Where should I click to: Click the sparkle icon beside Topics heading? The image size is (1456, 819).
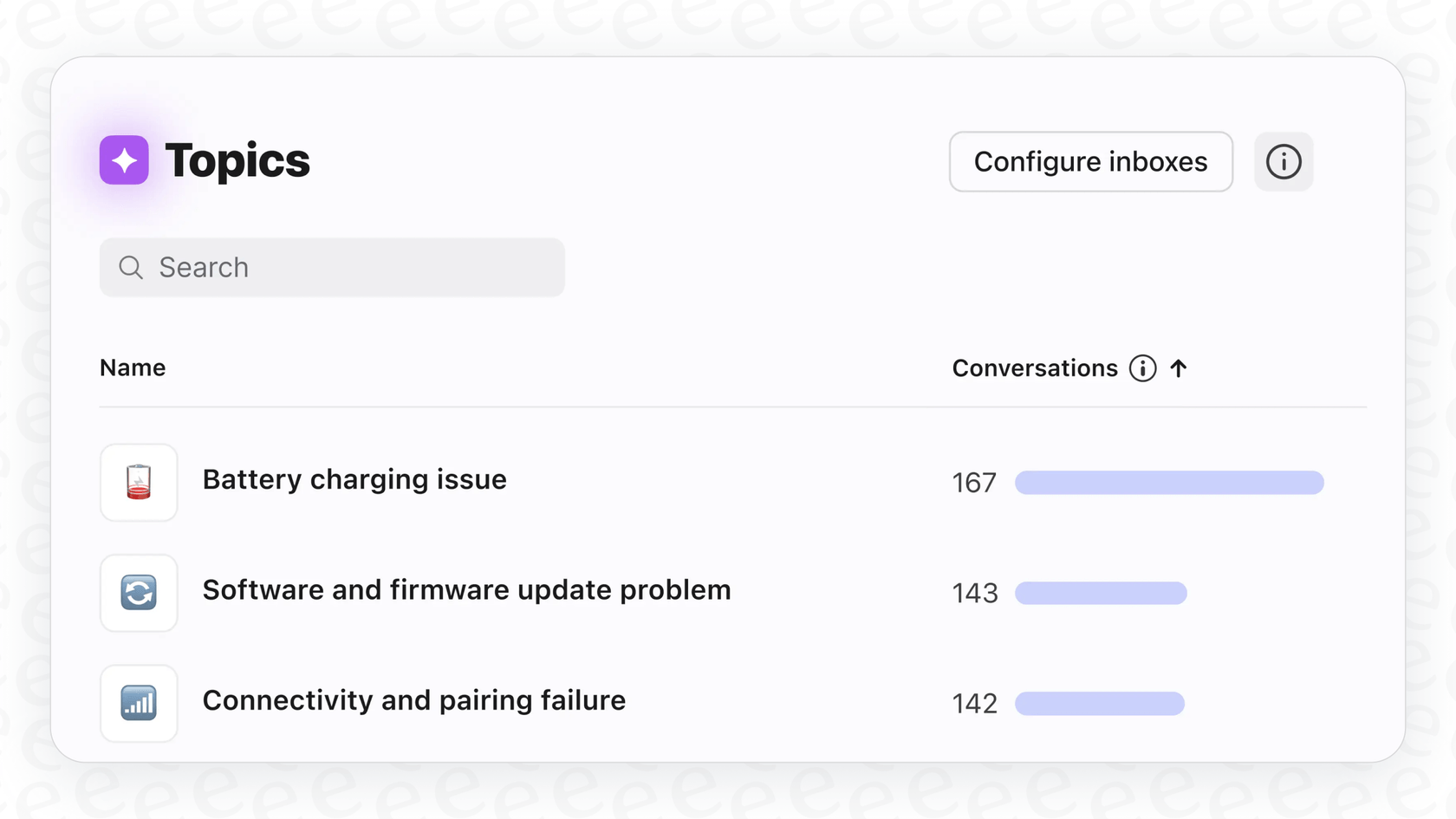pos(123,159)
